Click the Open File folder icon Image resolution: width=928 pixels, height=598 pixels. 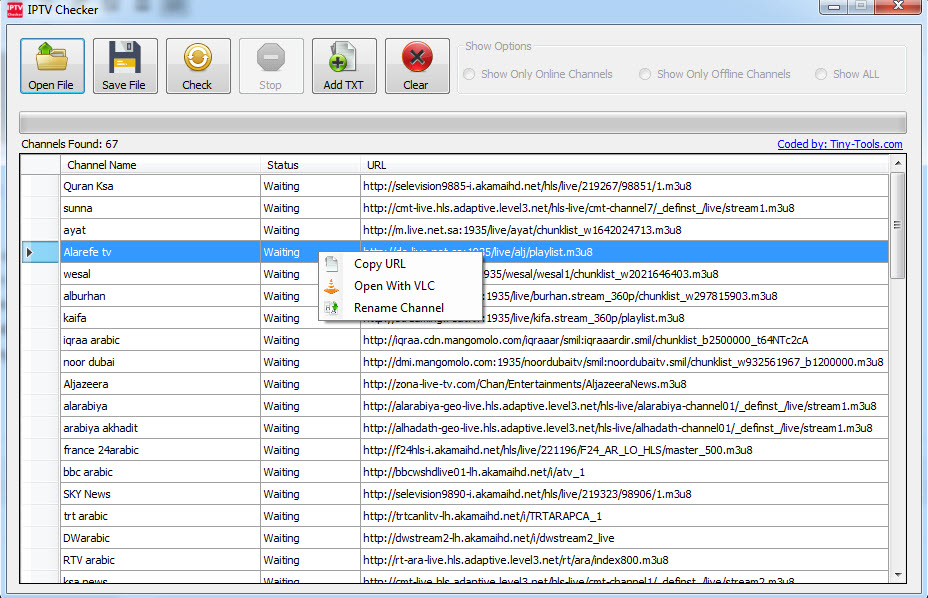(51, 57)
